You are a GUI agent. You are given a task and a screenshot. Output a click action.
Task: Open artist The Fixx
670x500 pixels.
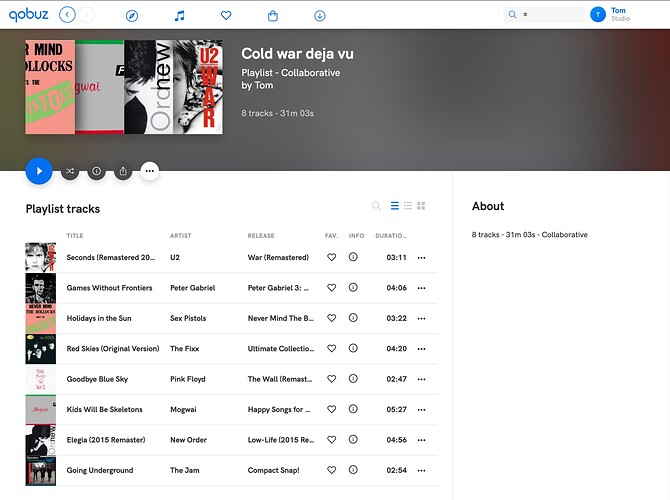click(185, 348)
